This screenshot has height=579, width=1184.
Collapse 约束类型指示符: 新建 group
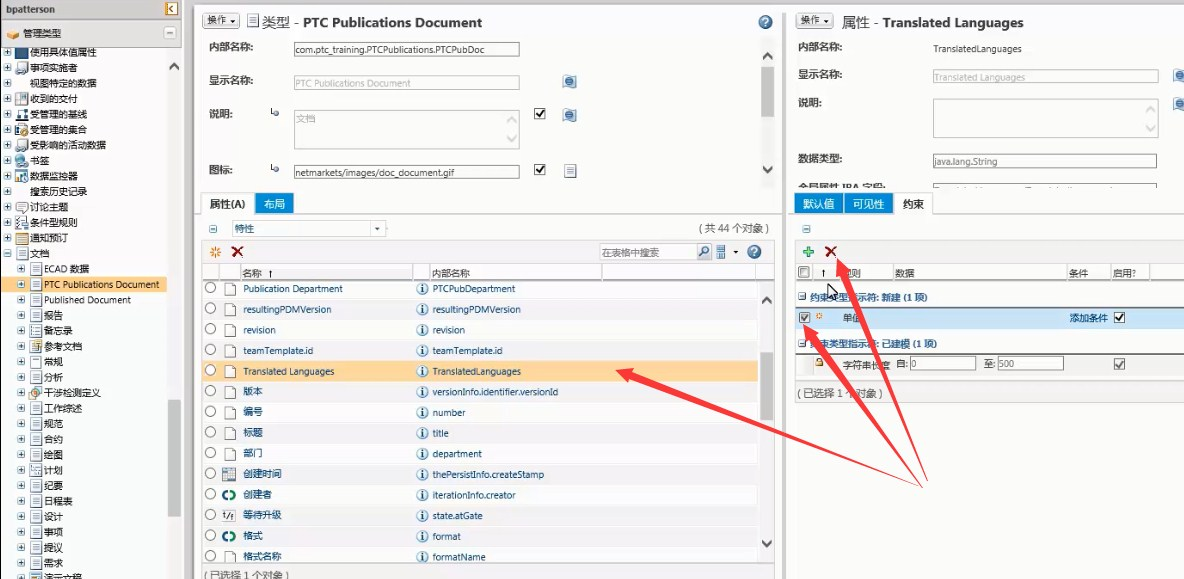coord(801,297)
